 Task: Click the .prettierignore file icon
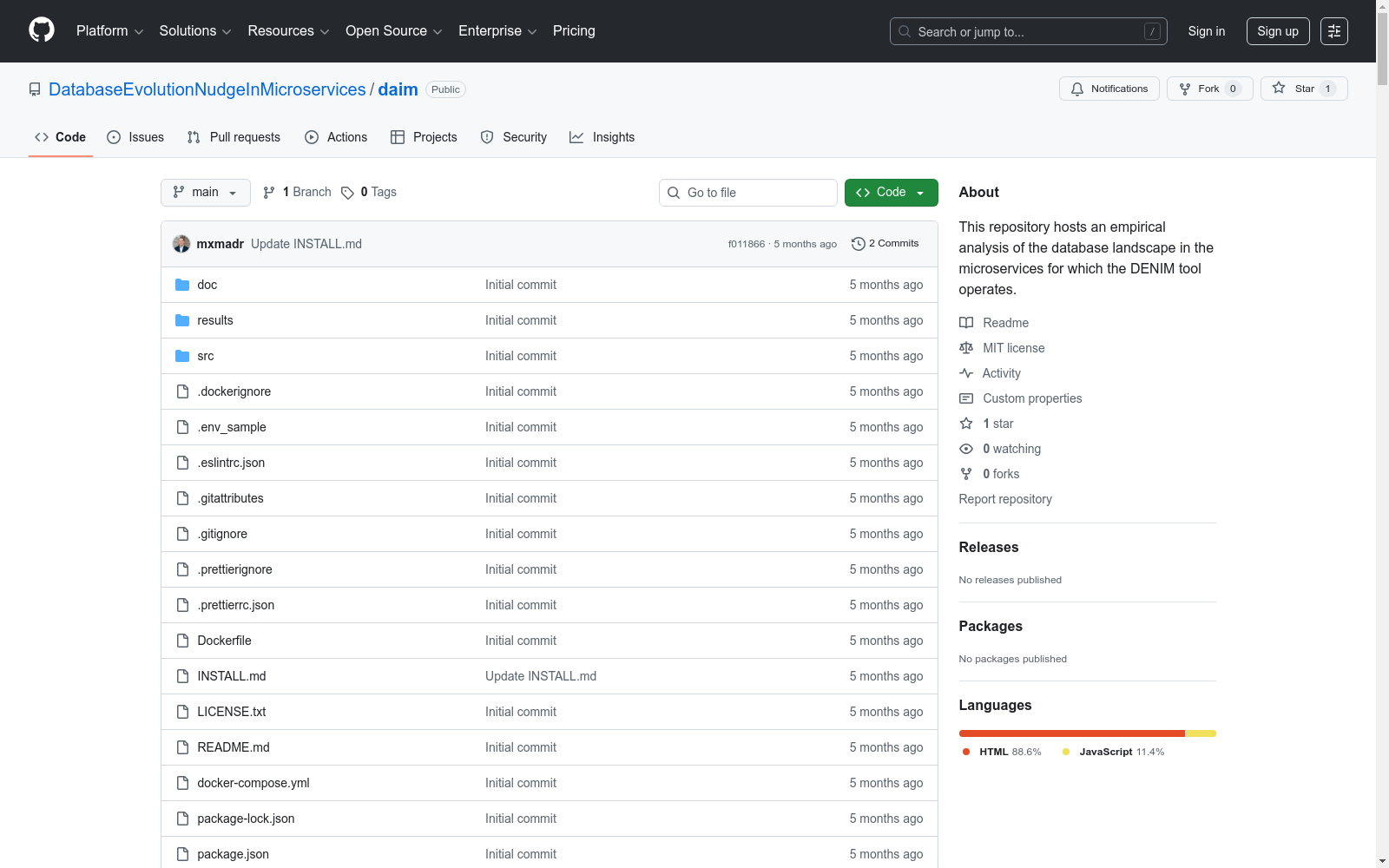coord(182,569)
